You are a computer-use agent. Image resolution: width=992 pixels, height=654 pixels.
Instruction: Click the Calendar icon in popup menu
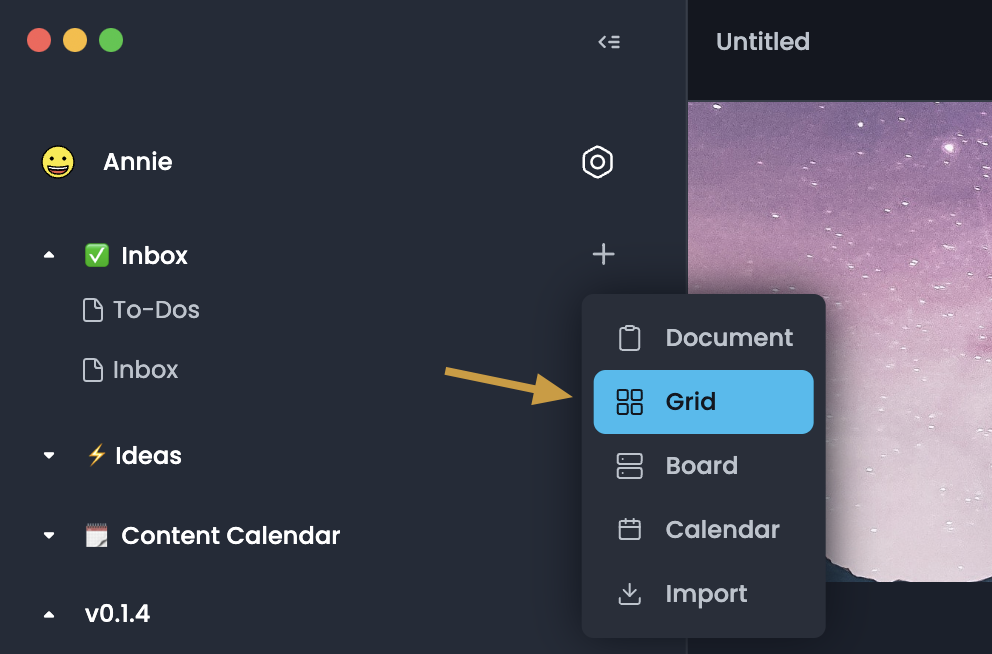(x=630, y=530)
